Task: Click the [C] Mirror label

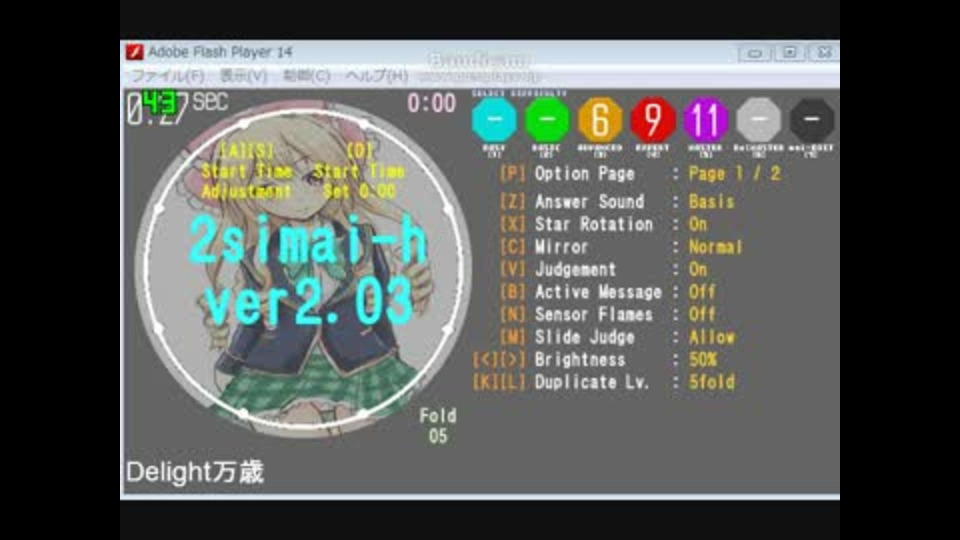Action: pos(544,247)
